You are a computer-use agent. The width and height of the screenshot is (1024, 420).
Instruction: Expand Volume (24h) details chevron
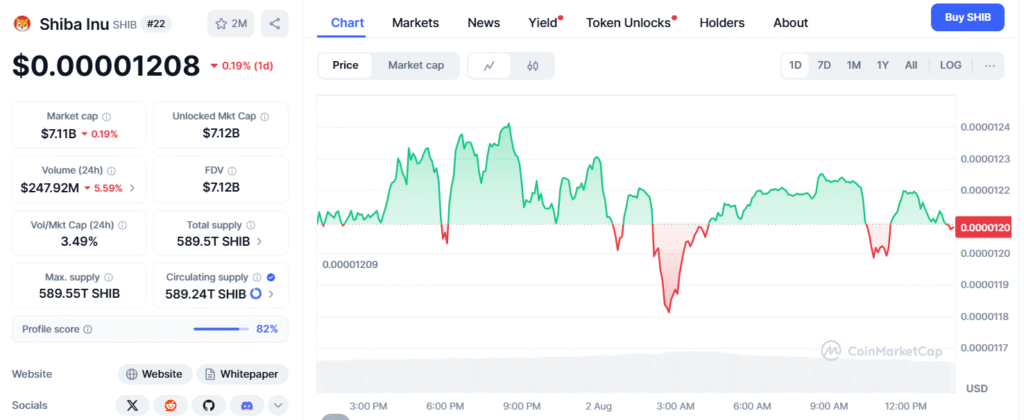133,188
